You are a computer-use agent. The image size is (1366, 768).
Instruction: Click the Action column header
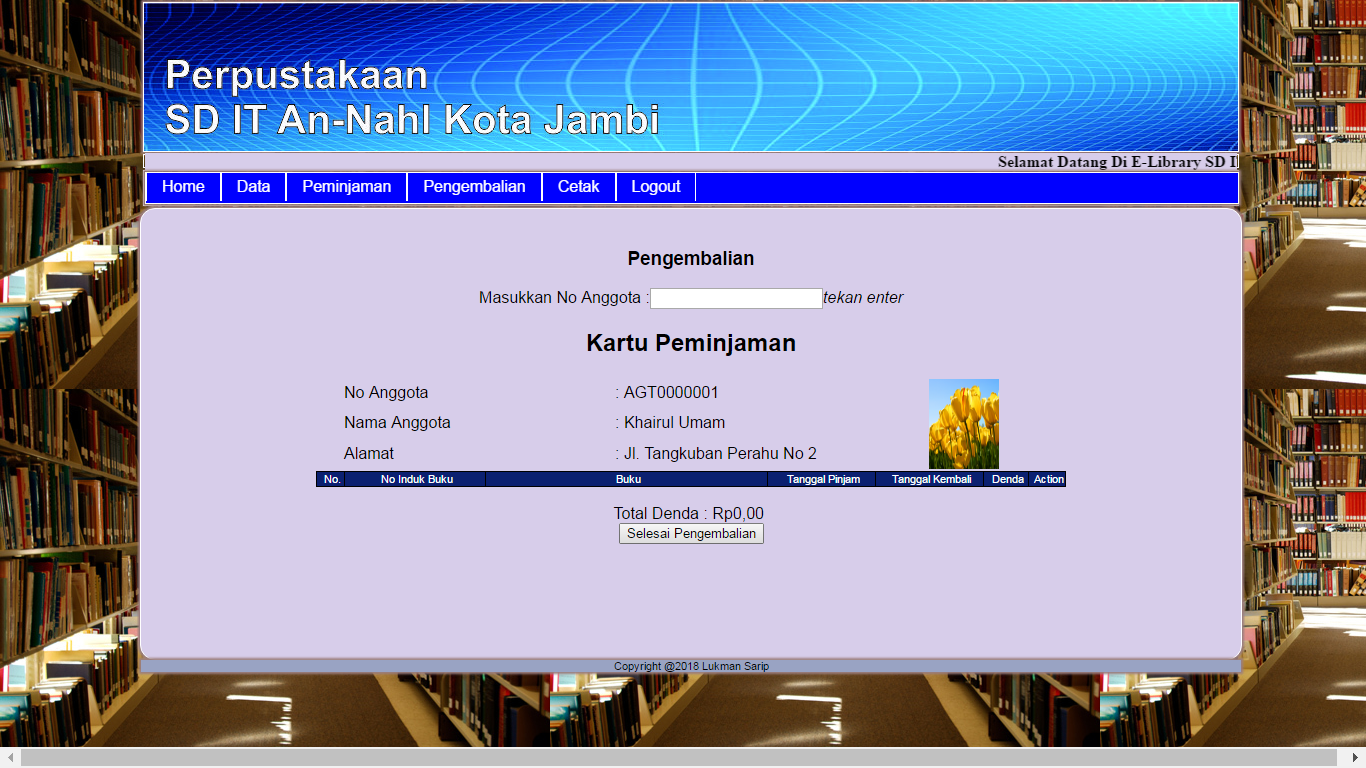(1048, 480)
